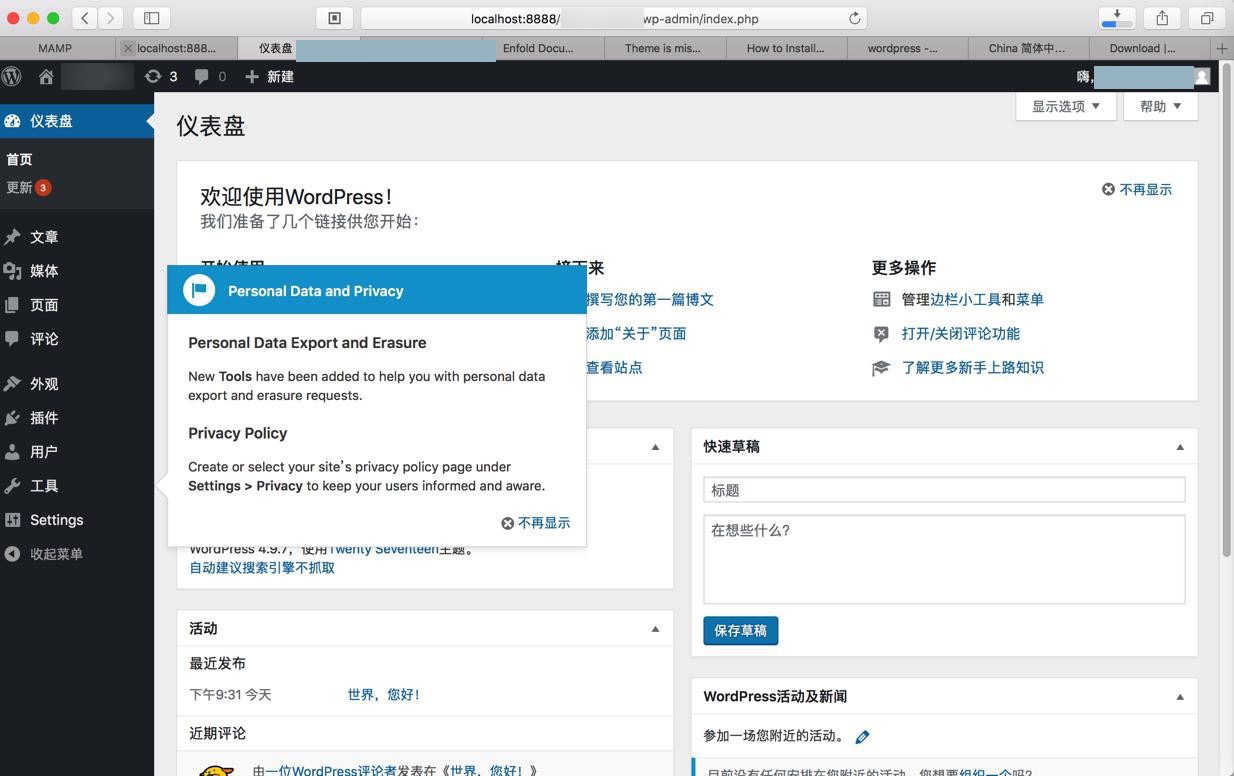Screen dimensions: 1234x776
Task: Click the Safari reader view button
Action: tap(335, 18)
